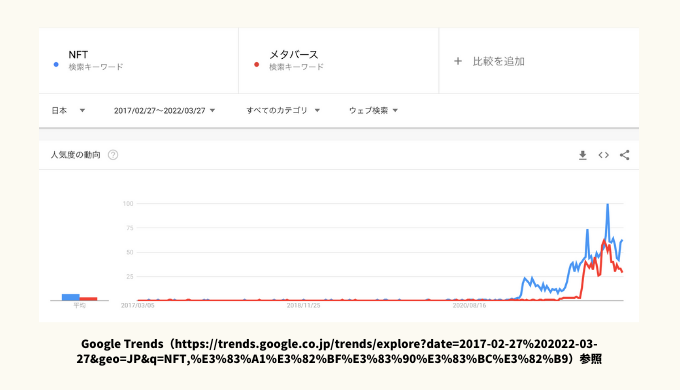Viewport: 680px width, 390px height.
Task: Open the date range 2017/02/27～2022/03/27 dropdown
Action: [x=164, y=111]
